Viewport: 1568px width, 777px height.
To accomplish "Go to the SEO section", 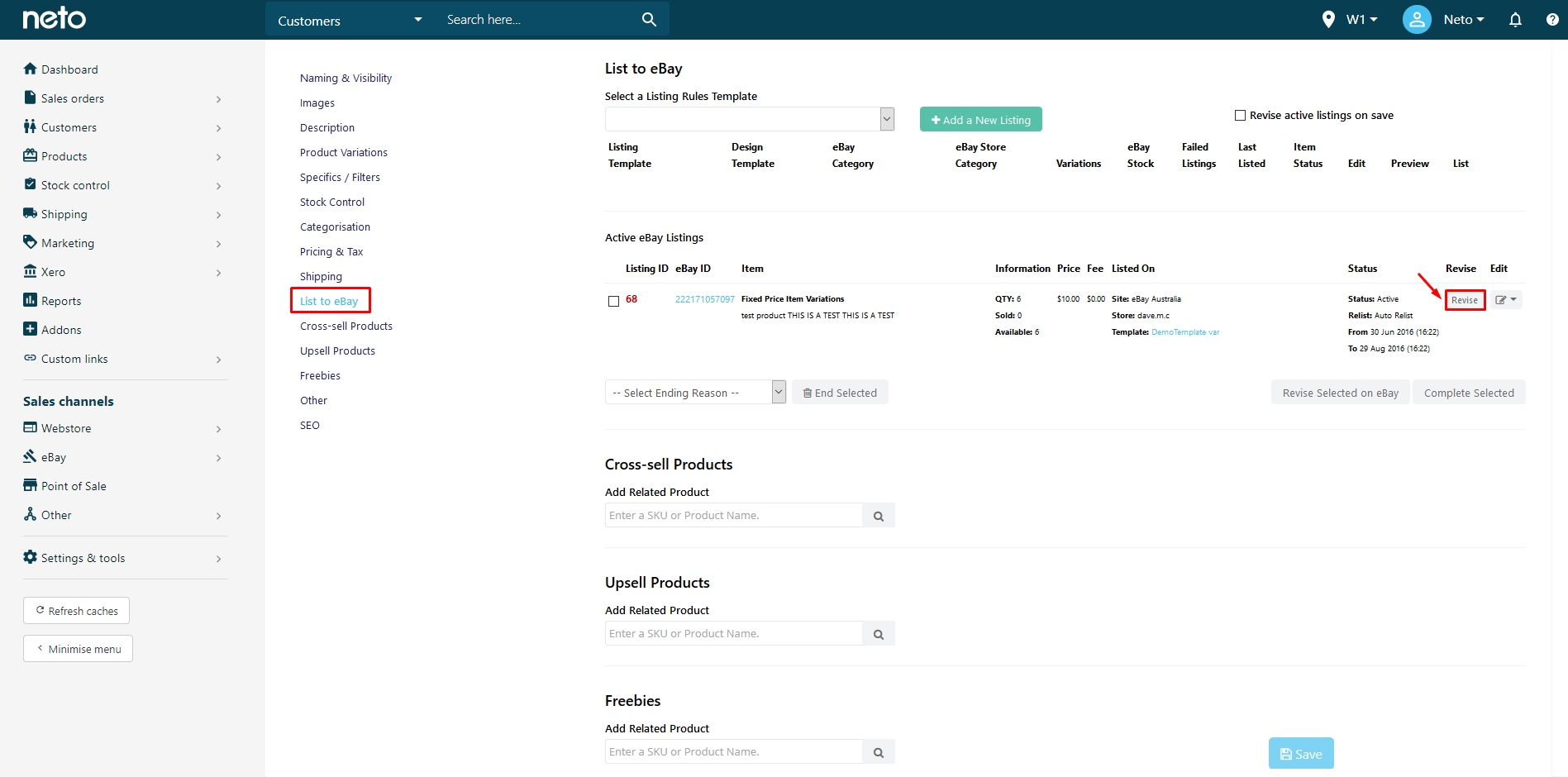I will pos(310,425).
